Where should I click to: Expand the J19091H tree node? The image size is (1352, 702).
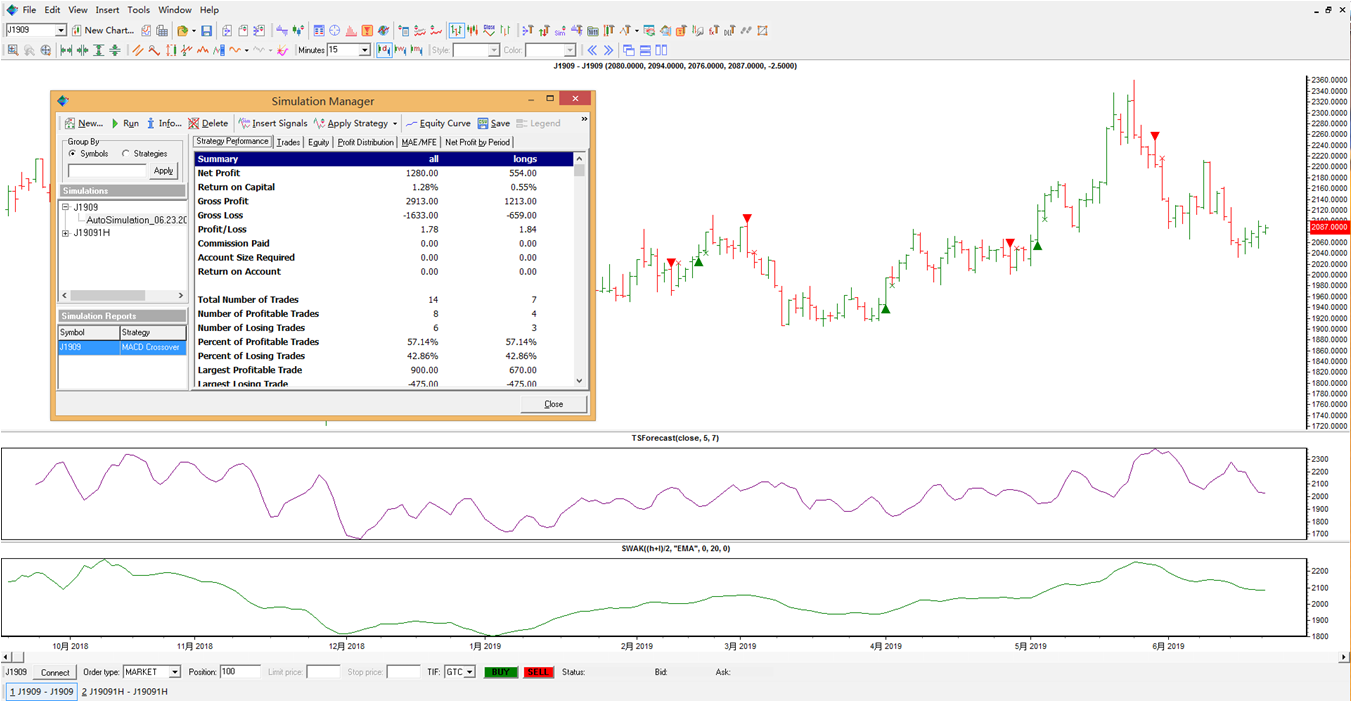(x=66, y=233)
